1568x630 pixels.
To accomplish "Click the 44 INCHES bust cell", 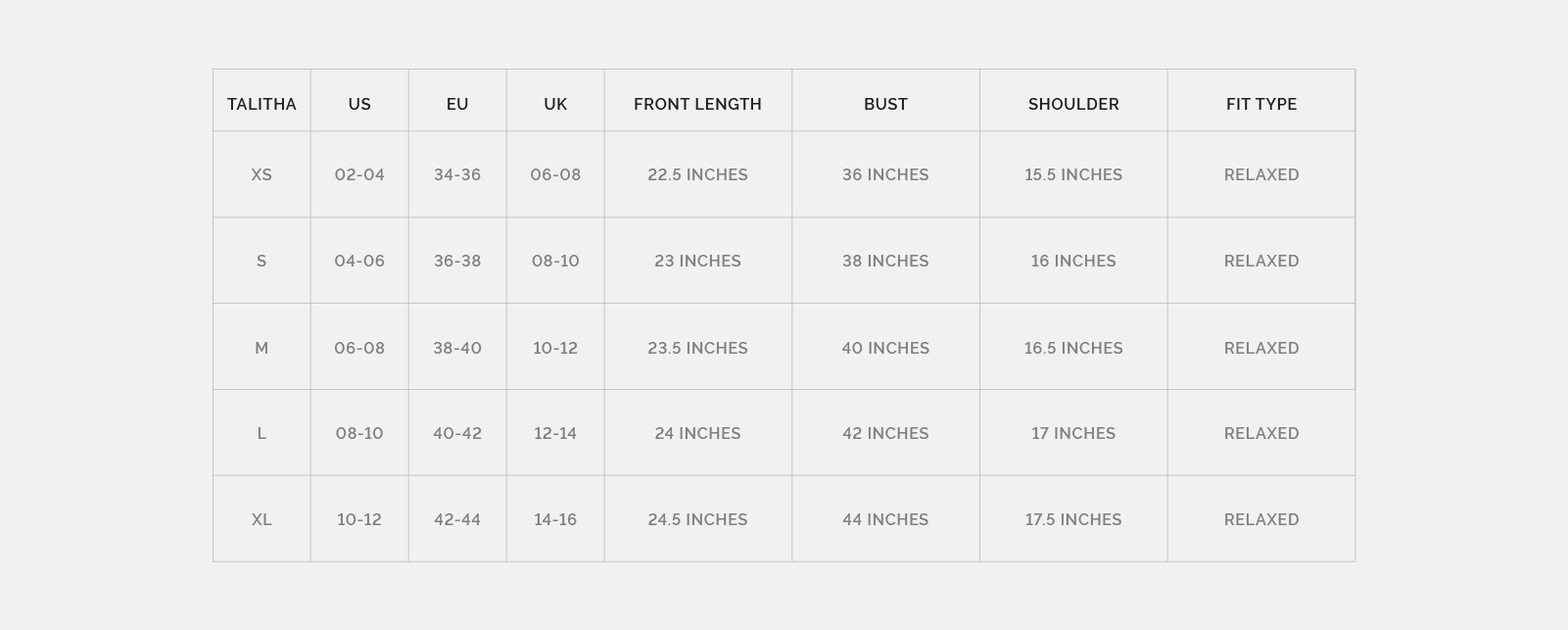I will click(x=885, y=519).
